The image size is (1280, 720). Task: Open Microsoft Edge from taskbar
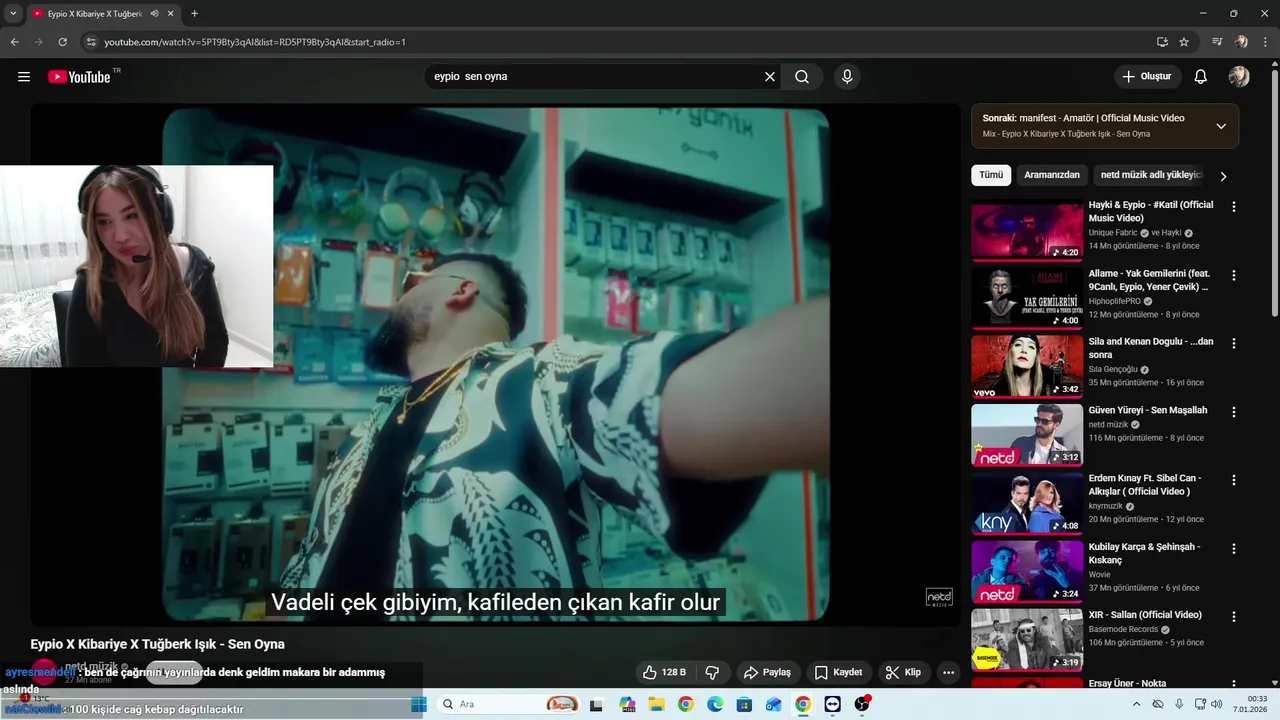pyautogui.click(x=715, y=705)
